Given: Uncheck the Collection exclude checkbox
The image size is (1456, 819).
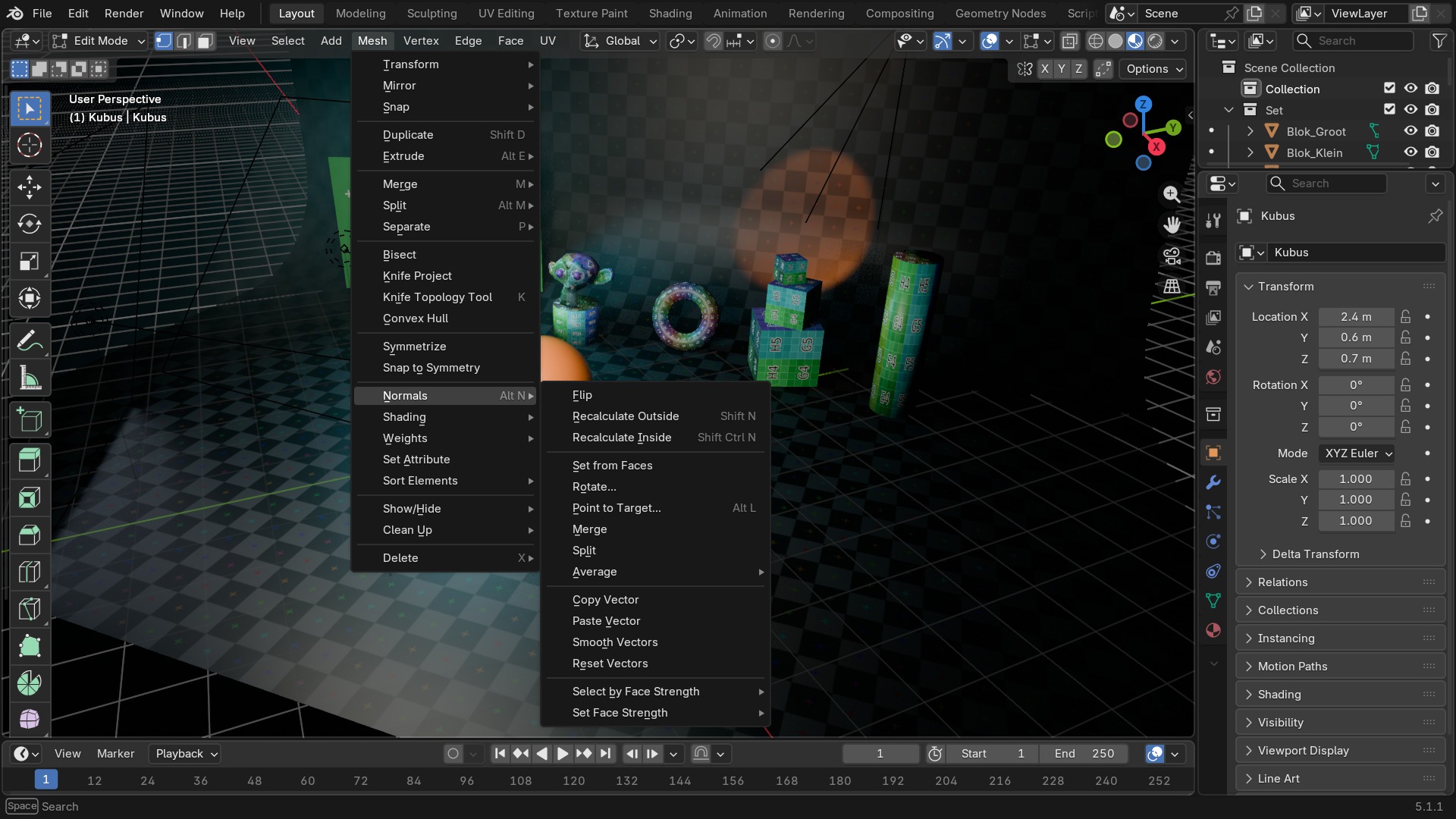Looking at the screenshot, I should (1389, 89).
